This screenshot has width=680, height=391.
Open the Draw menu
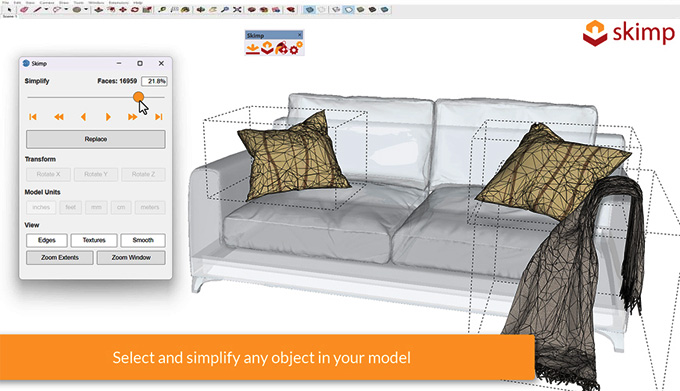tap(63, 3)
